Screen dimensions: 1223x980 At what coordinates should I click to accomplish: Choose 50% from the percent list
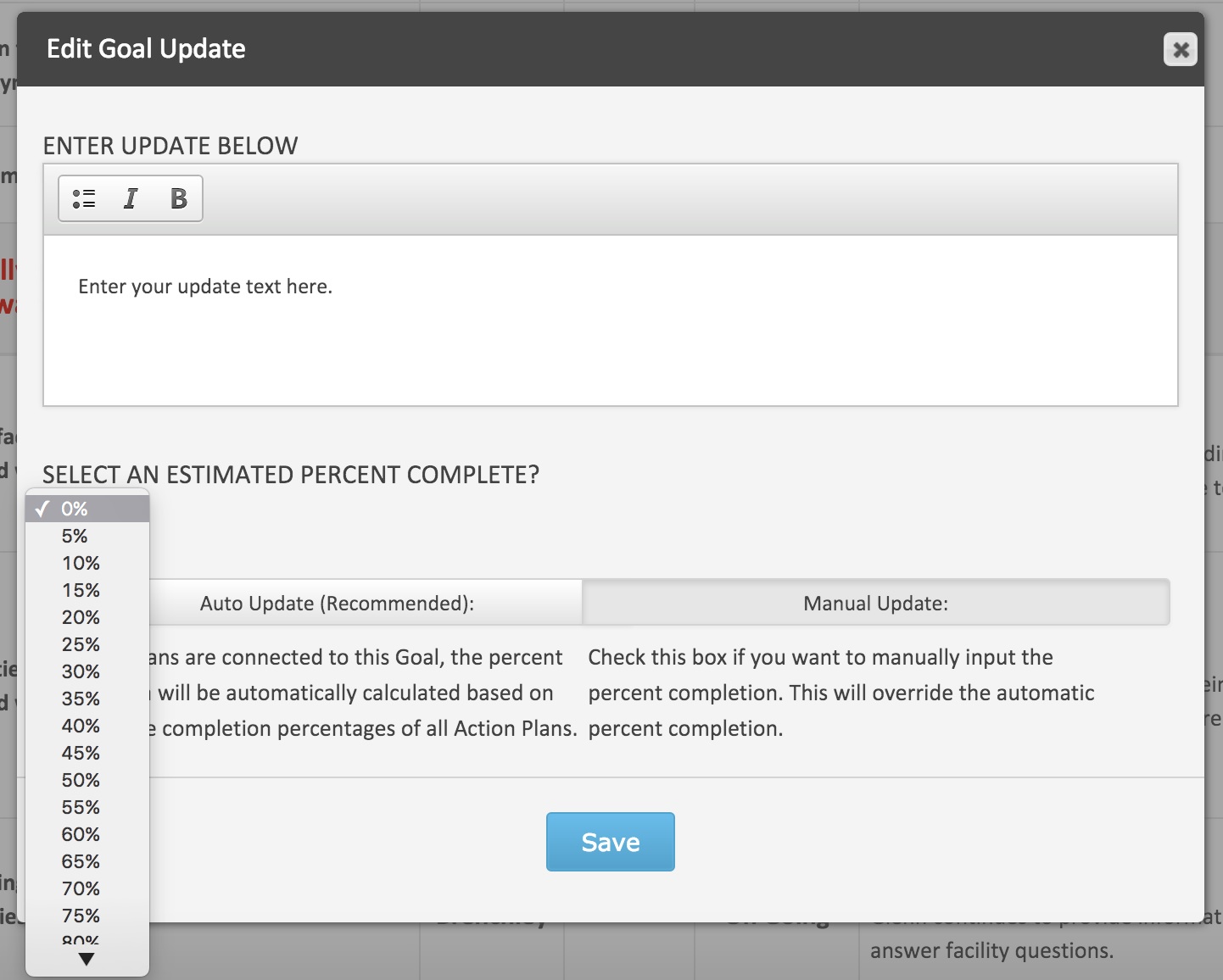(87, 780)
